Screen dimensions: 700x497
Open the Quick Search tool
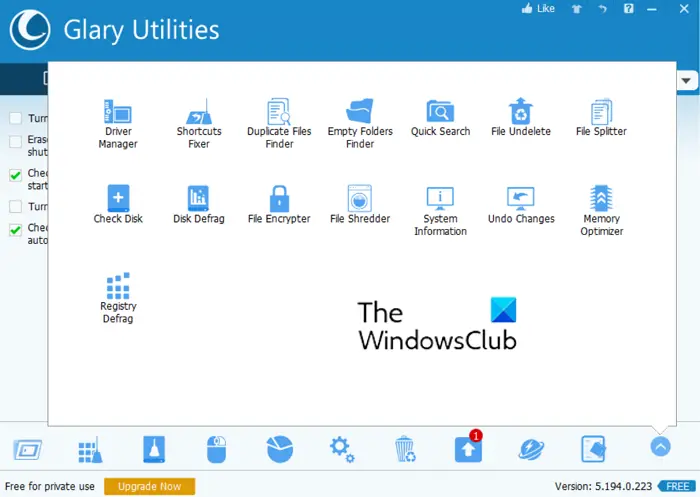pyautogui.click(x=440, y=118)
